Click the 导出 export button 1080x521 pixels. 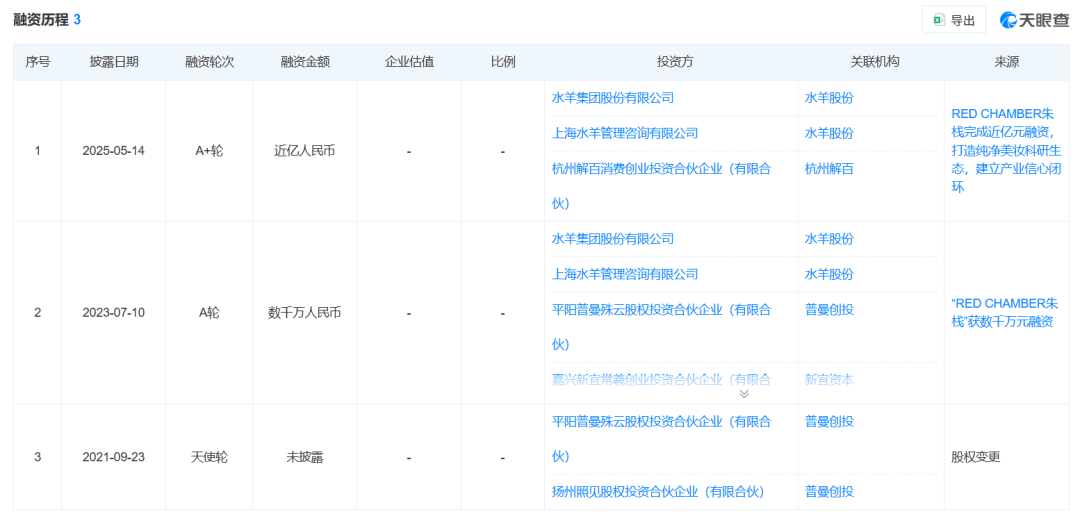(x=954, y=20)
